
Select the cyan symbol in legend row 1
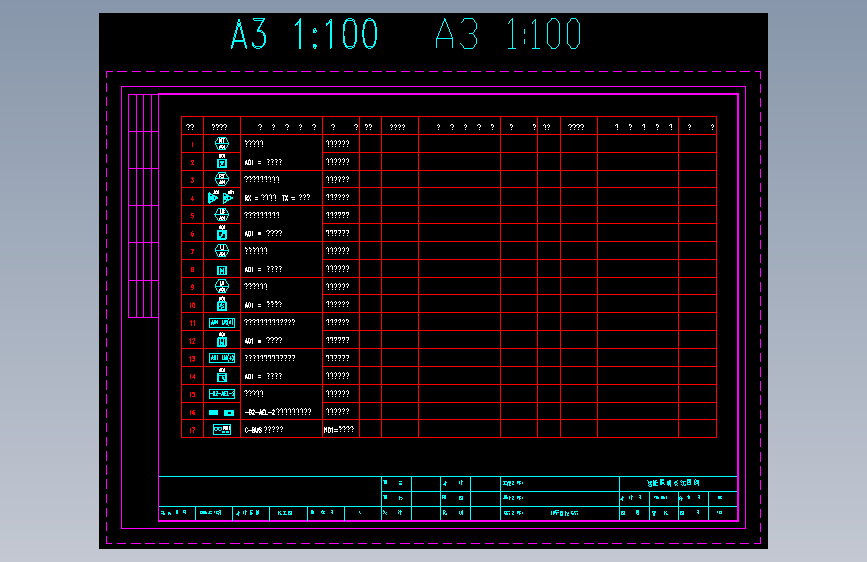(x=222, y=144)
